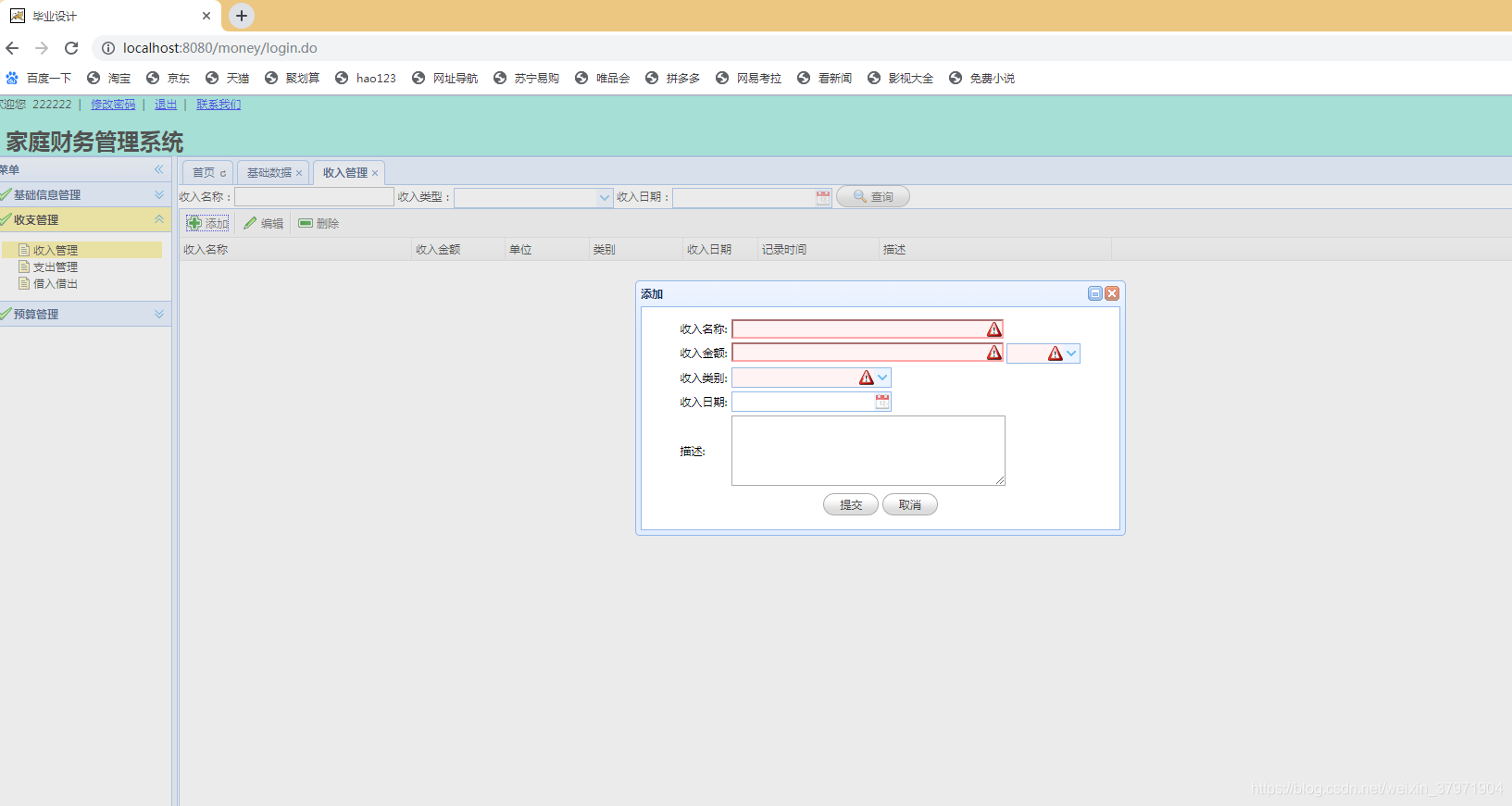
Task: Click the 编辑 edit pencil button
Action: (x=264, y=223)
